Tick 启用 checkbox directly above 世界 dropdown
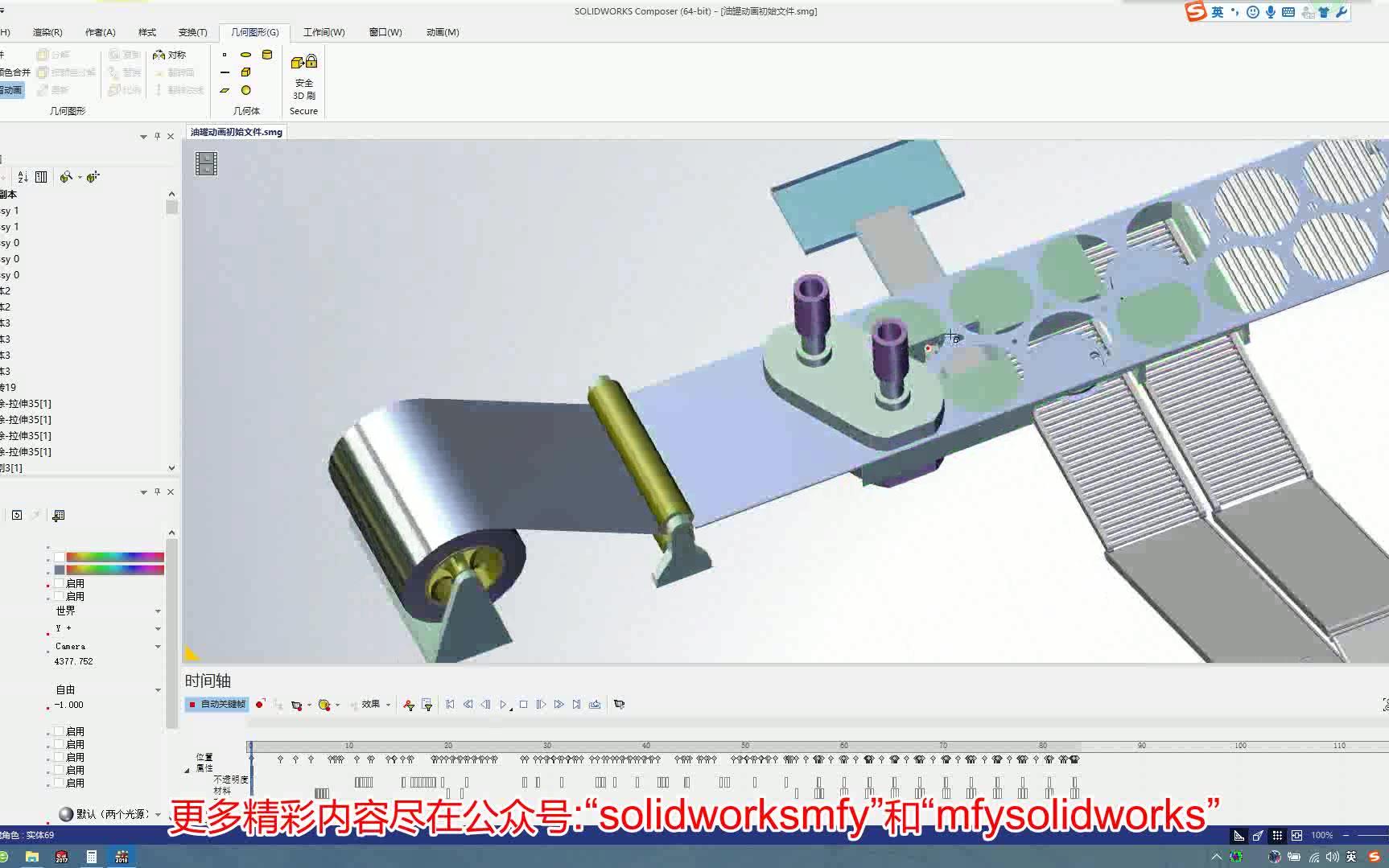The width and height of the screenshot is (1389, 868). 59,596
